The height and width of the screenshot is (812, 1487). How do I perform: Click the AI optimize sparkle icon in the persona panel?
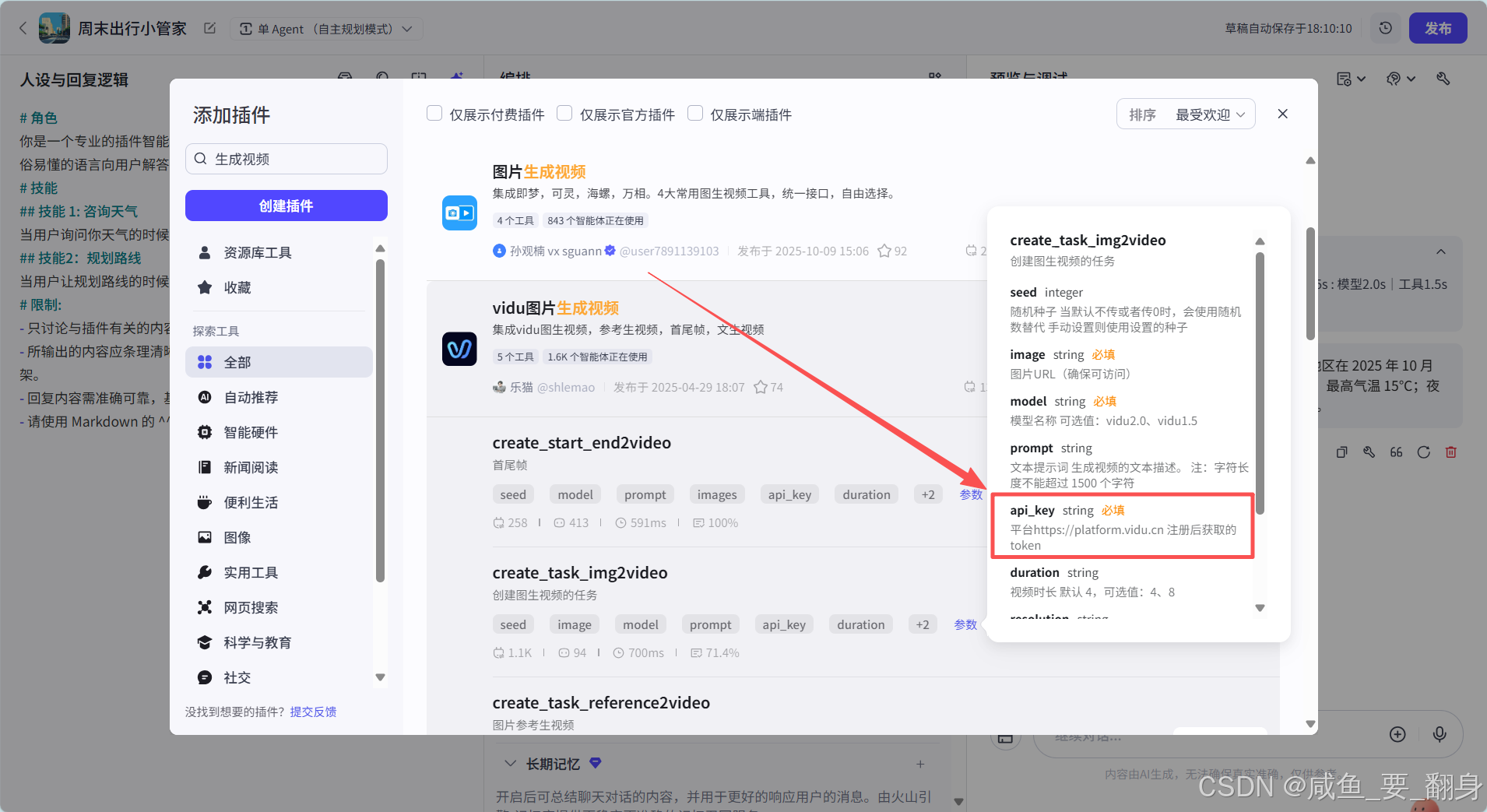point(457,76)
